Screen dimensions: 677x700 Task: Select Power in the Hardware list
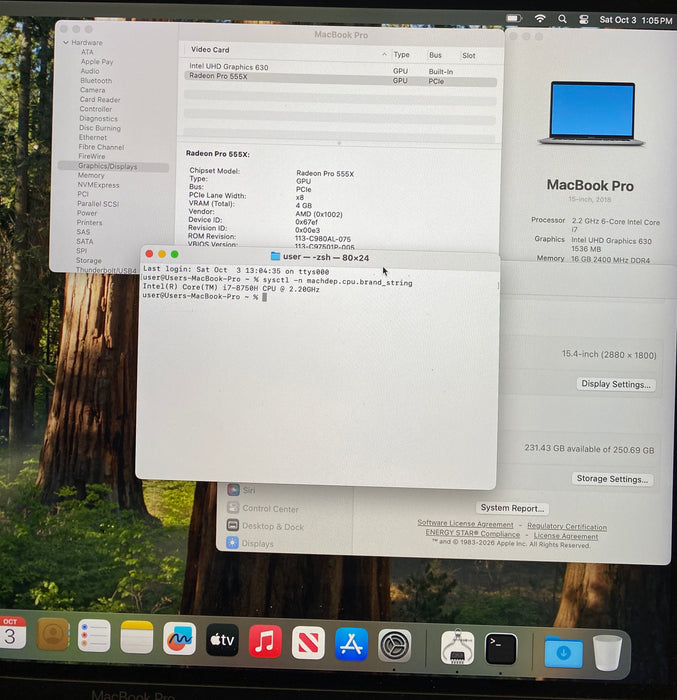pos(87,213)
